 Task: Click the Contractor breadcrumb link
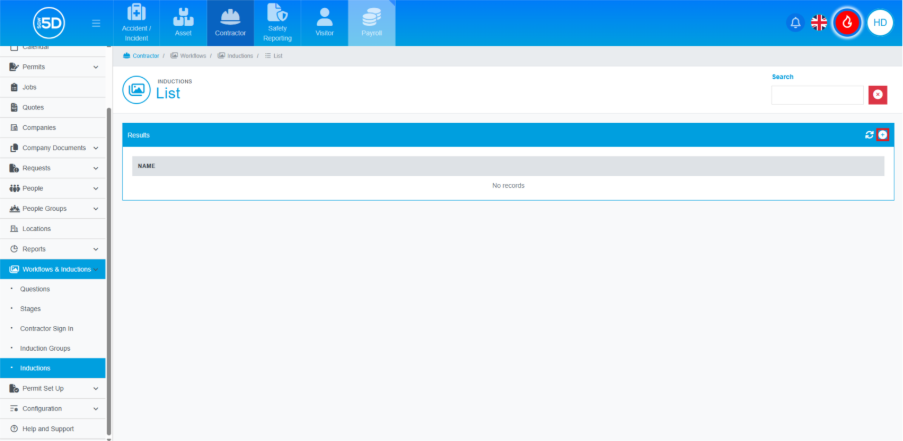click(x=141, y=56)
